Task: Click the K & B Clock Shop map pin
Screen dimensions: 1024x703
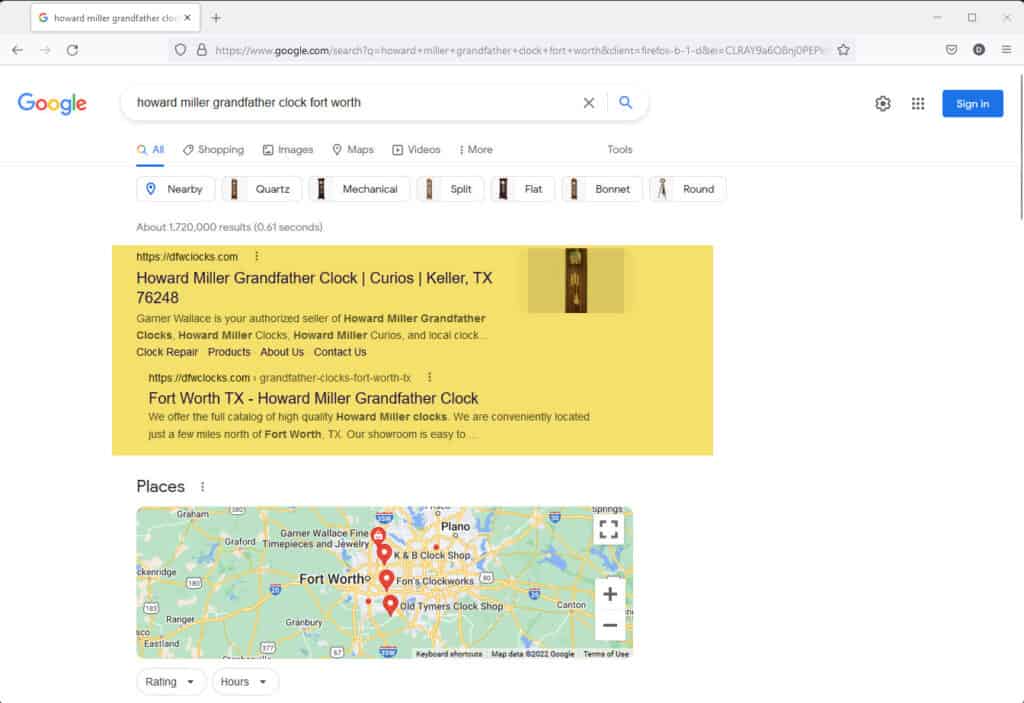Action: [x=384, y=553]
